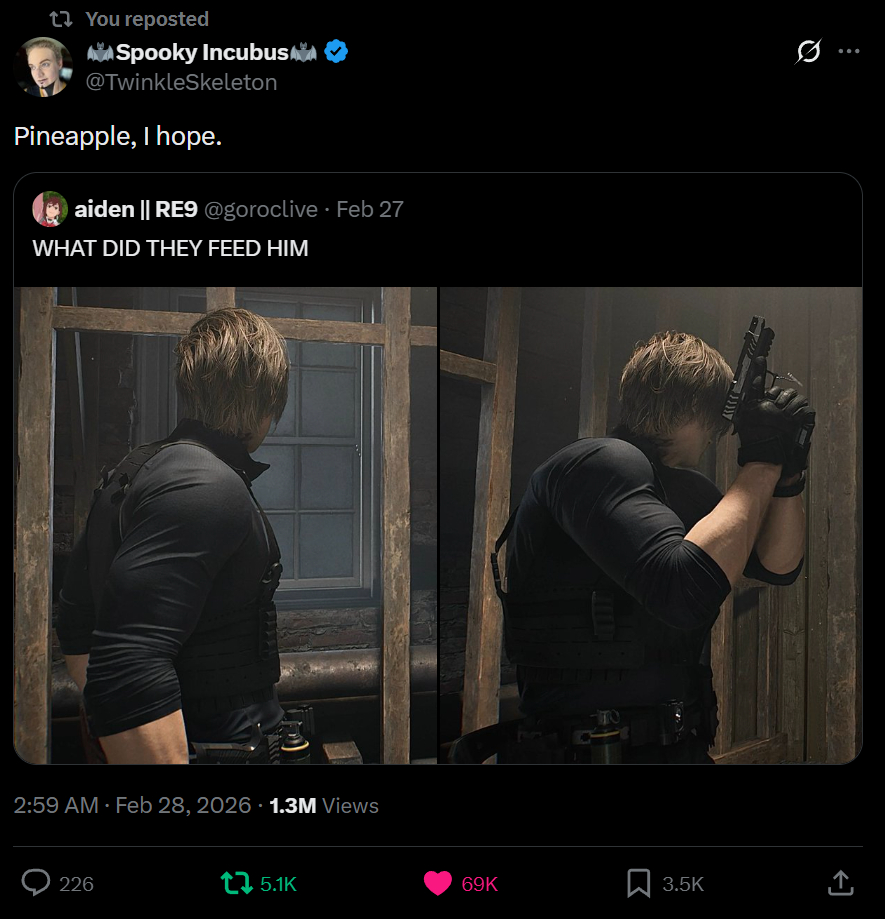885x919 pixels.
Task: Open the share menu icon
Action: [840, 882]
